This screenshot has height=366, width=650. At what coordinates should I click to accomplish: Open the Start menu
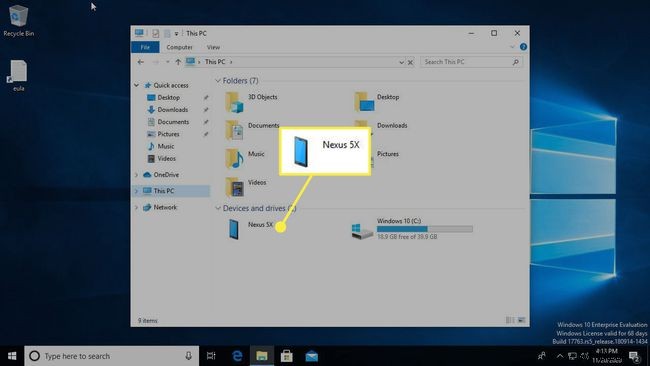(12, 356)
